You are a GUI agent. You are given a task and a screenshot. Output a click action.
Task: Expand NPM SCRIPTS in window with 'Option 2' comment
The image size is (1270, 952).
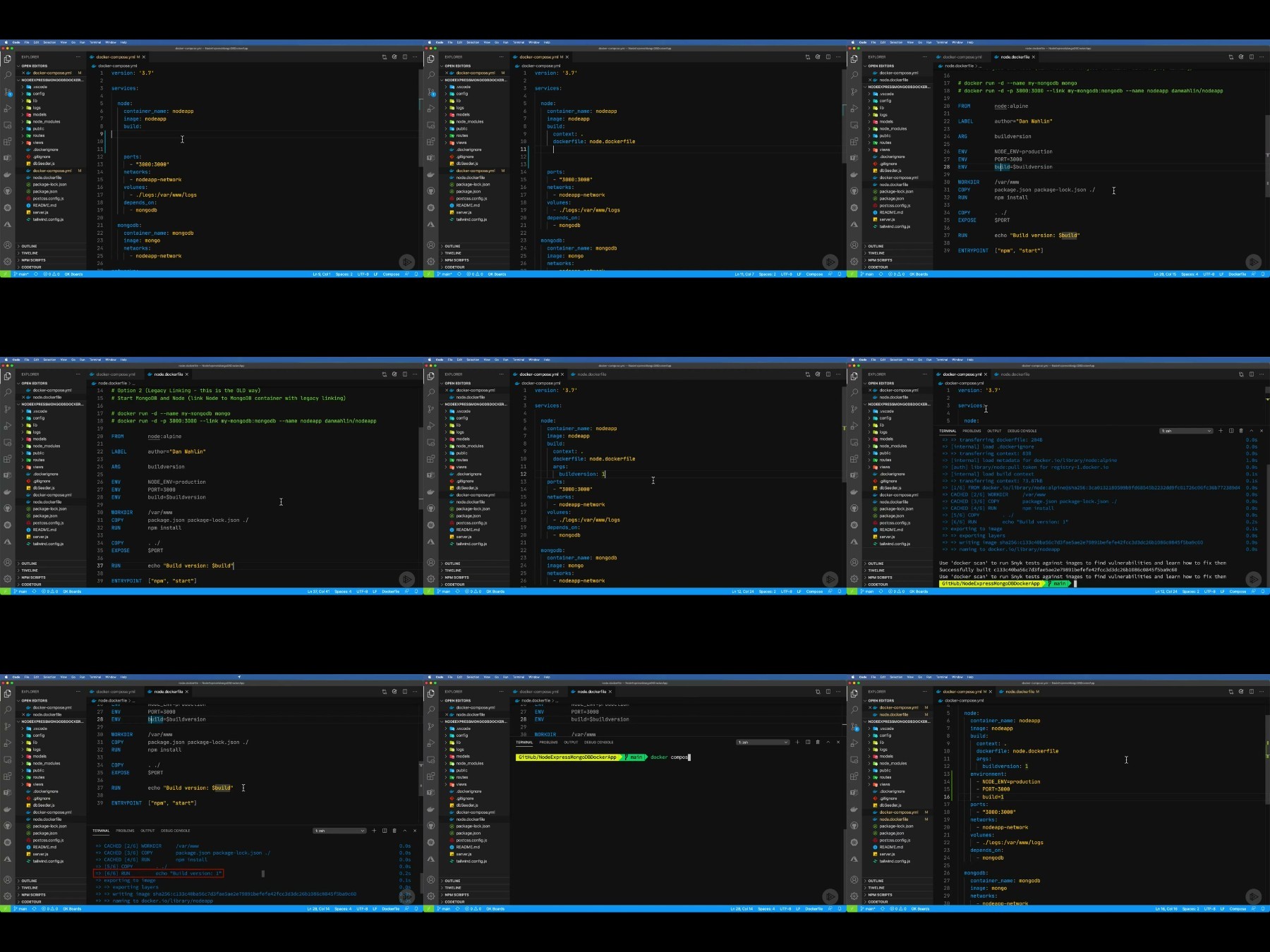click(33, 578)
